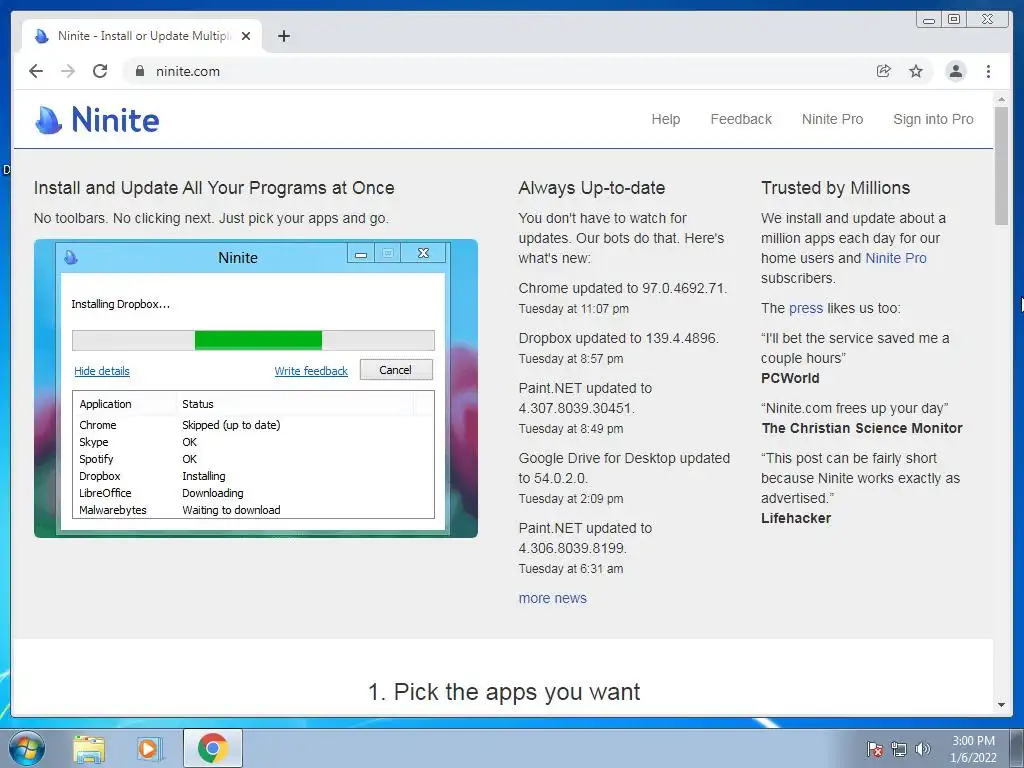Click Hide details in the installer image
1024x768 pixels.
point(102,371)
